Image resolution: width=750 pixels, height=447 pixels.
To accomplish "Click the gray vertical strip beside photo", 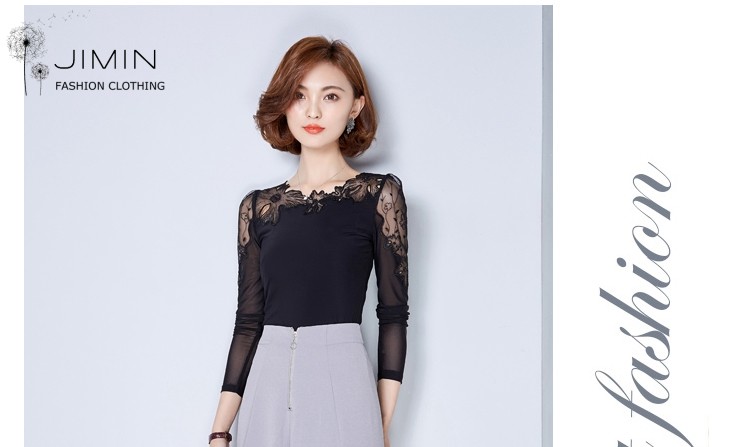I will [547, 226].
